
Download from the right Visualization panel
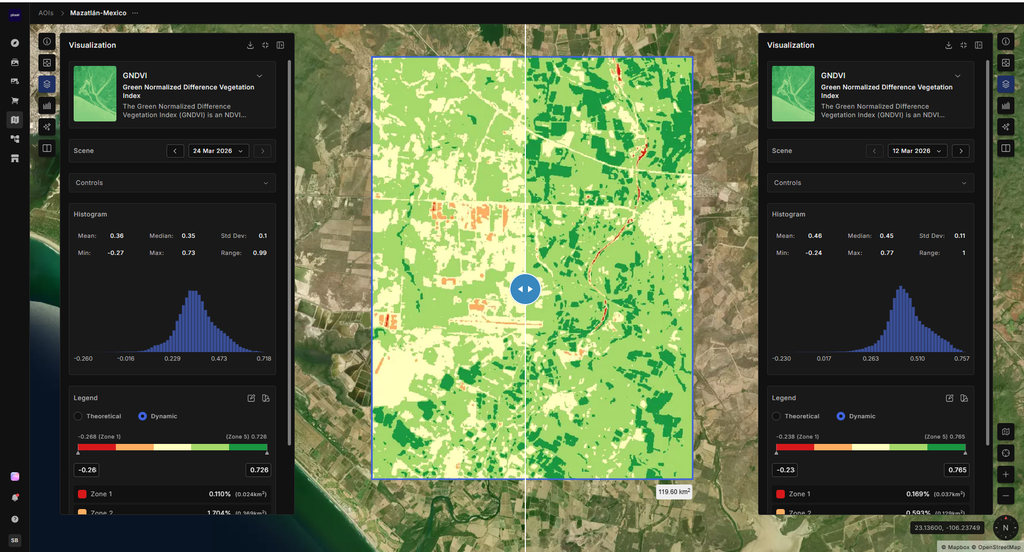click(x=948, y=45)
